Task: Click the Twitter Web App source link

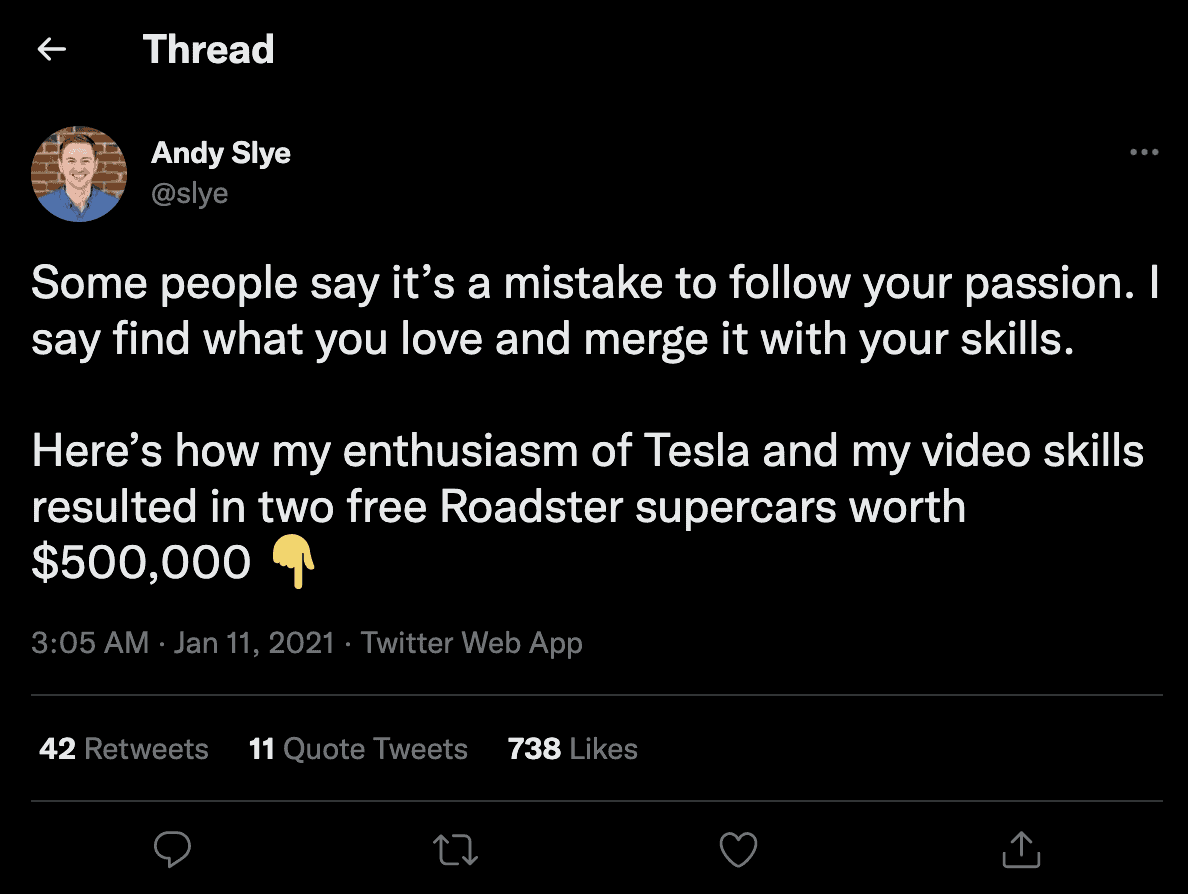Action: tap(472, 642)
